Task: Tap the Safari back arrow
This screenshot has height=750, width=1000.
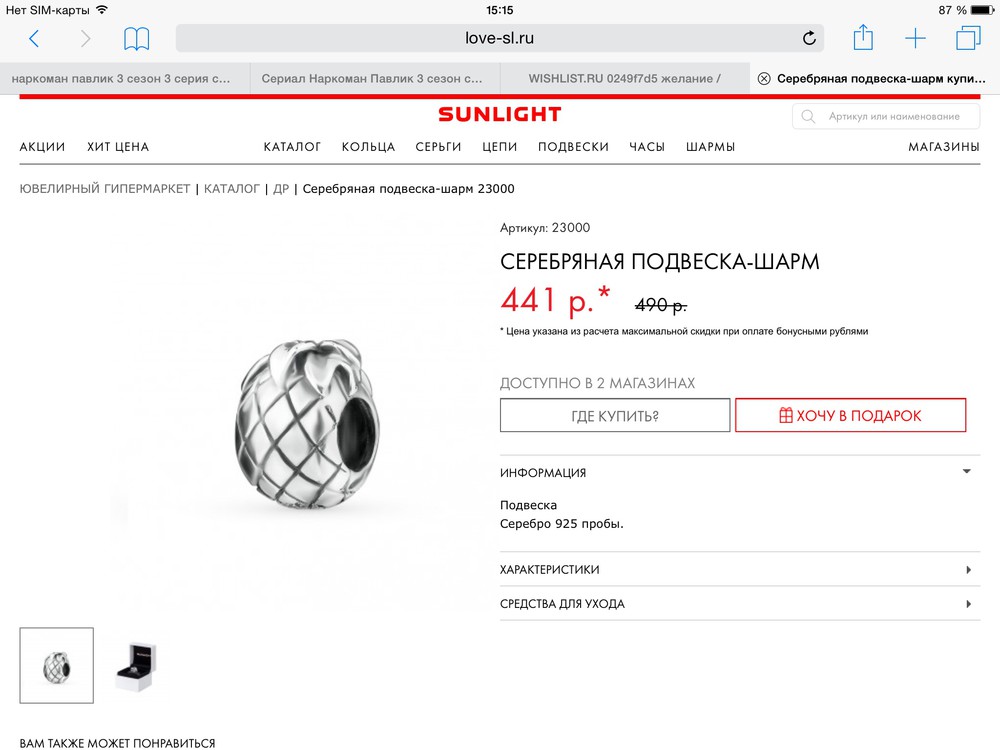Action: point(34,38)
